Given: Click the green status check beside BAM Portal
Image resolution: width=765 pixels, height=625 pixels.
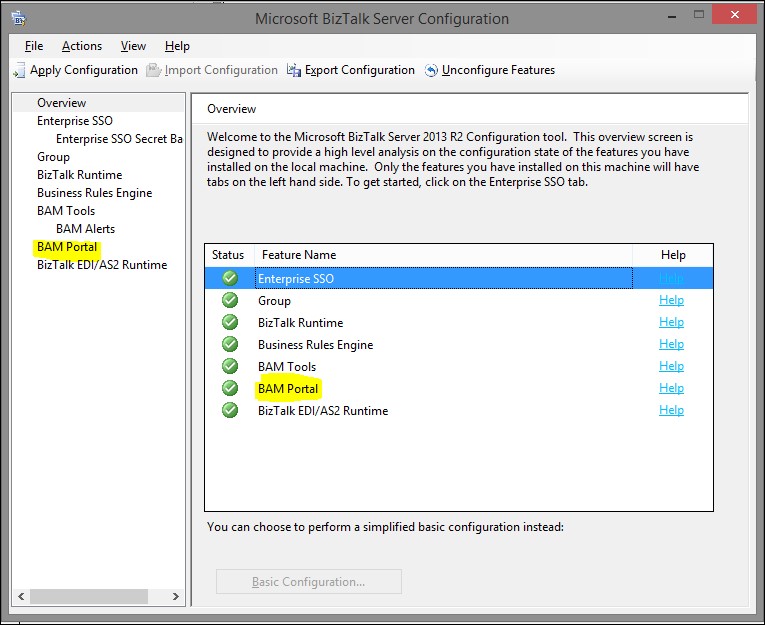Looking at the screenshot, I should point(230,388).
